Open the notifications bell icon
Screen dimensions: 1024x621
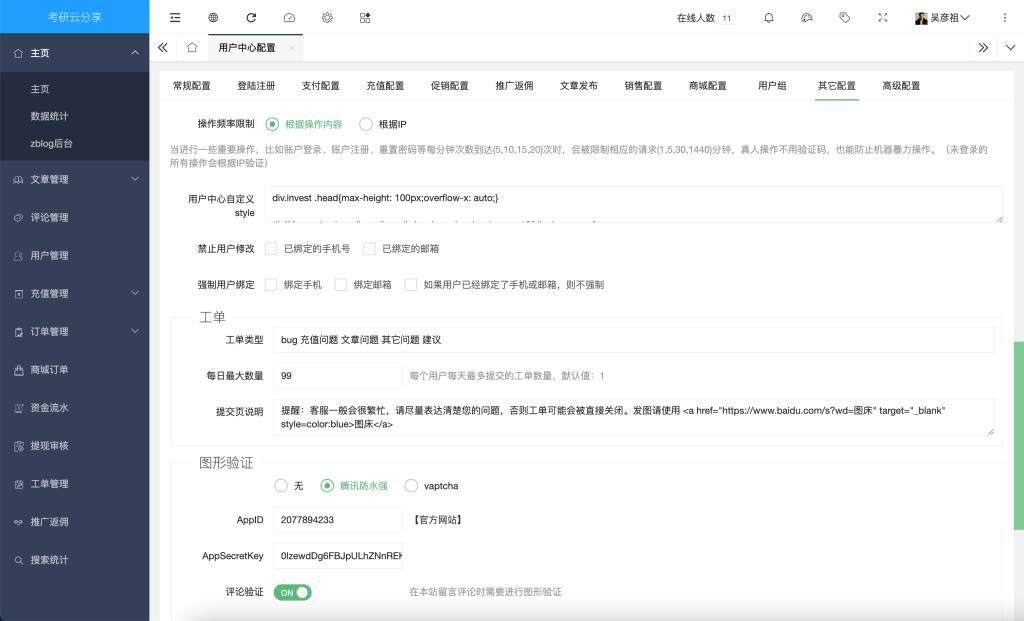point(768,18)
